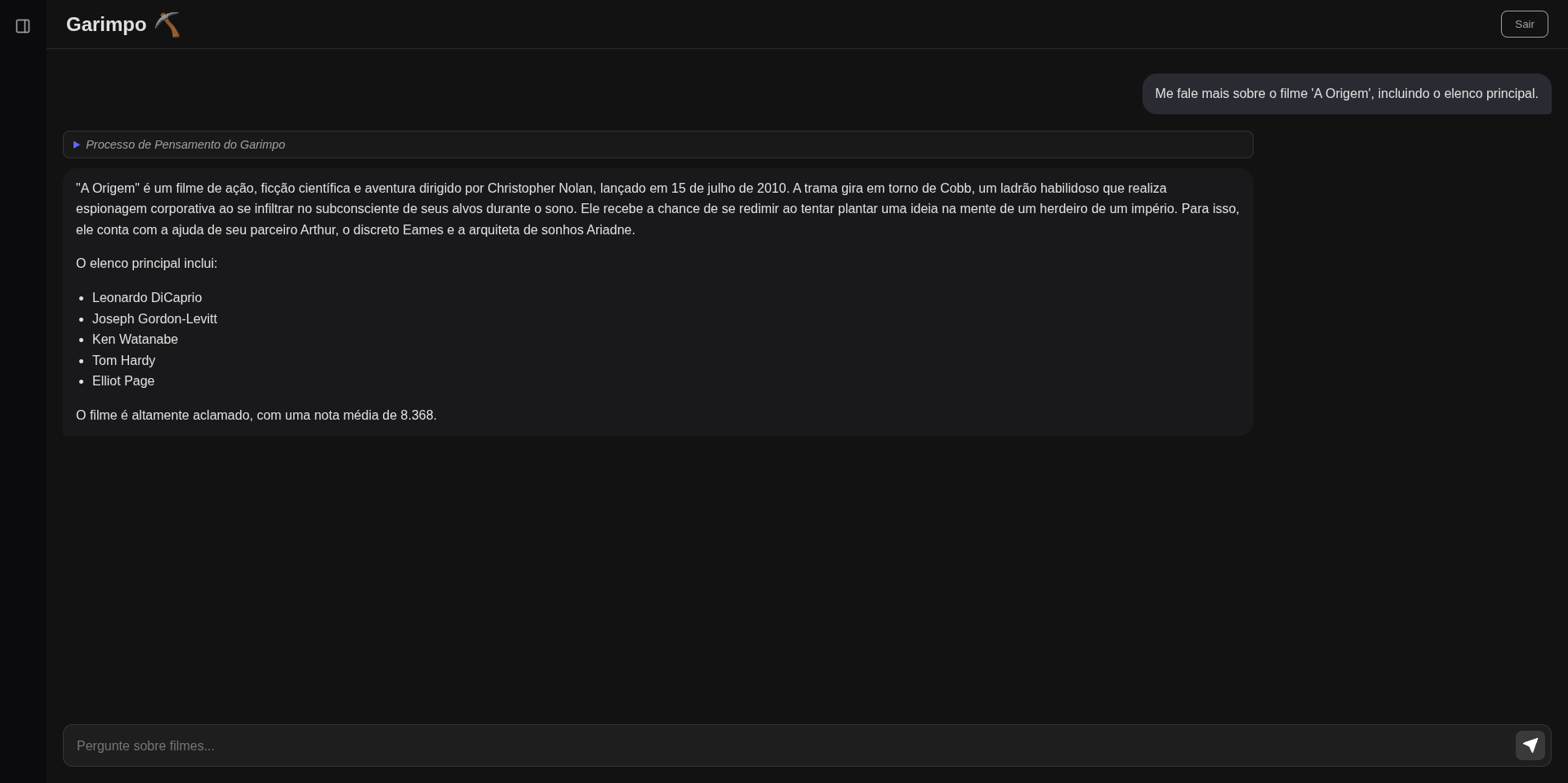Viewport: 1568px width, 783px height.
Task: Click Ken Watanabe in cast list
Action: tap(135, 340)
